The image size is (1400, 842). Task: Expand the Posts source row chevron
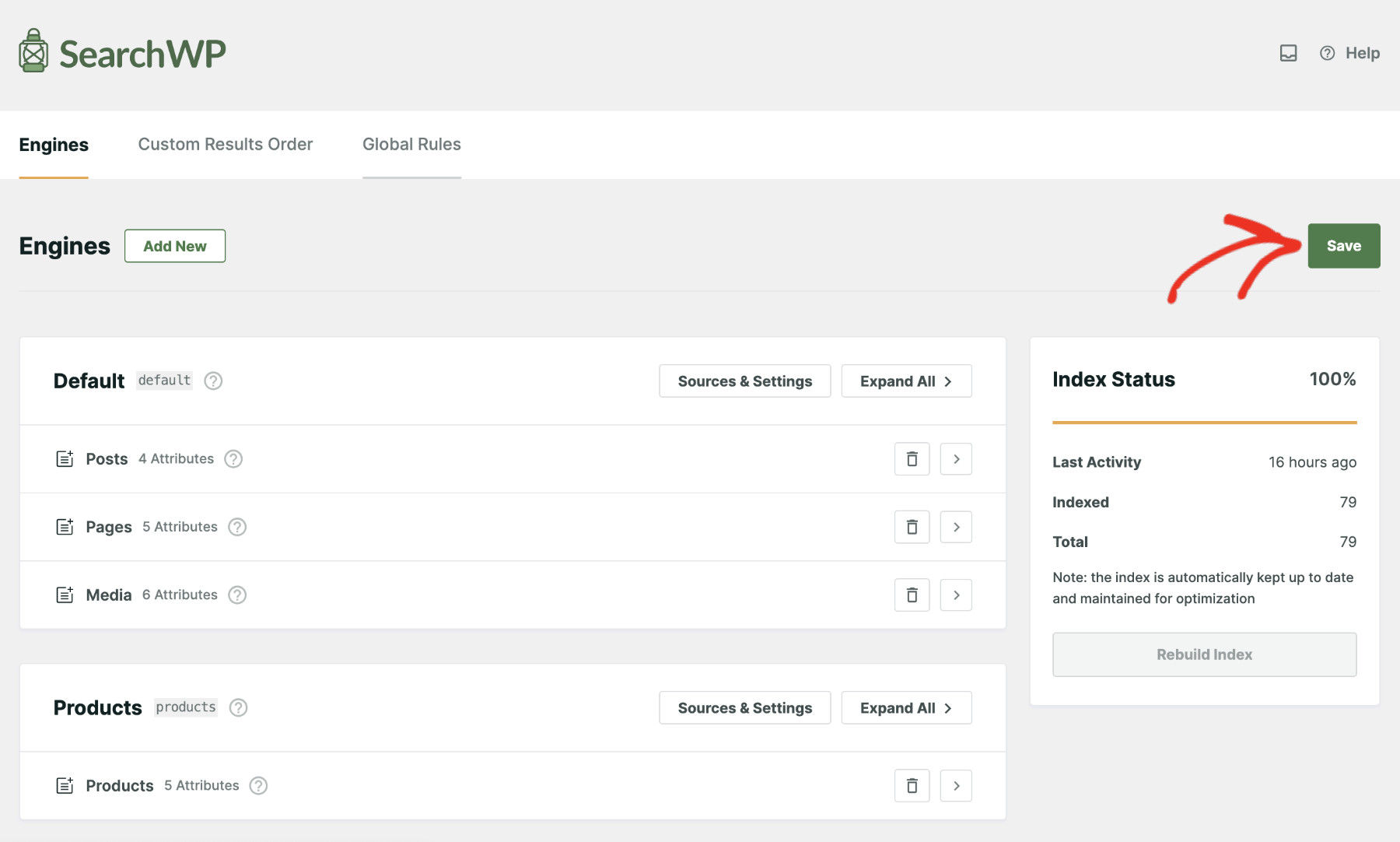tap(956, 459)
